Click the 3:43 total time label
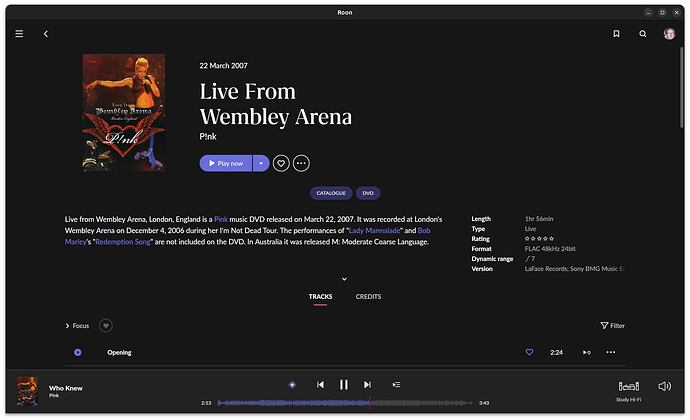The image size is (690, 420). [x=484, y=403]
